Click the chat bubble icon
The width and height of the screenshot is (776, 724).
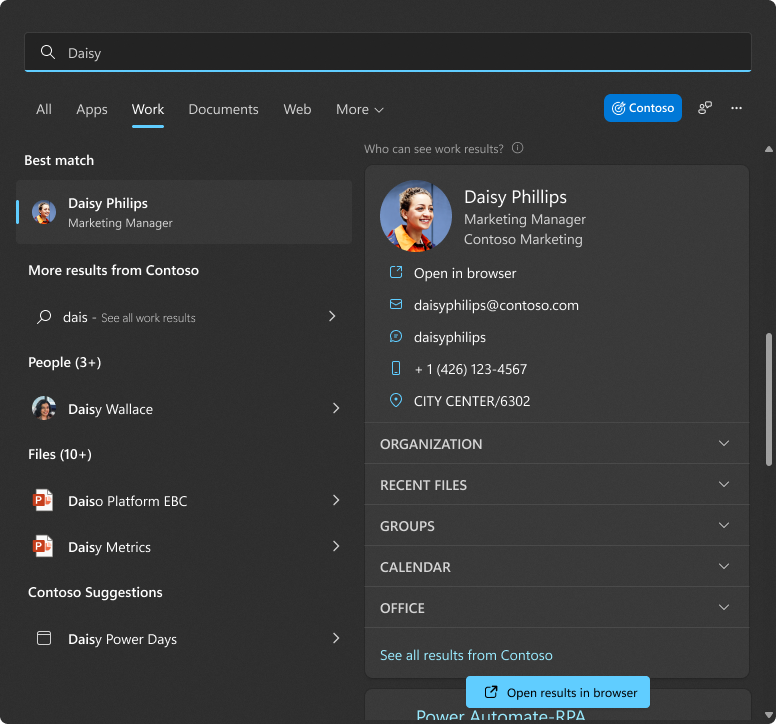click(x=396, y=337)
